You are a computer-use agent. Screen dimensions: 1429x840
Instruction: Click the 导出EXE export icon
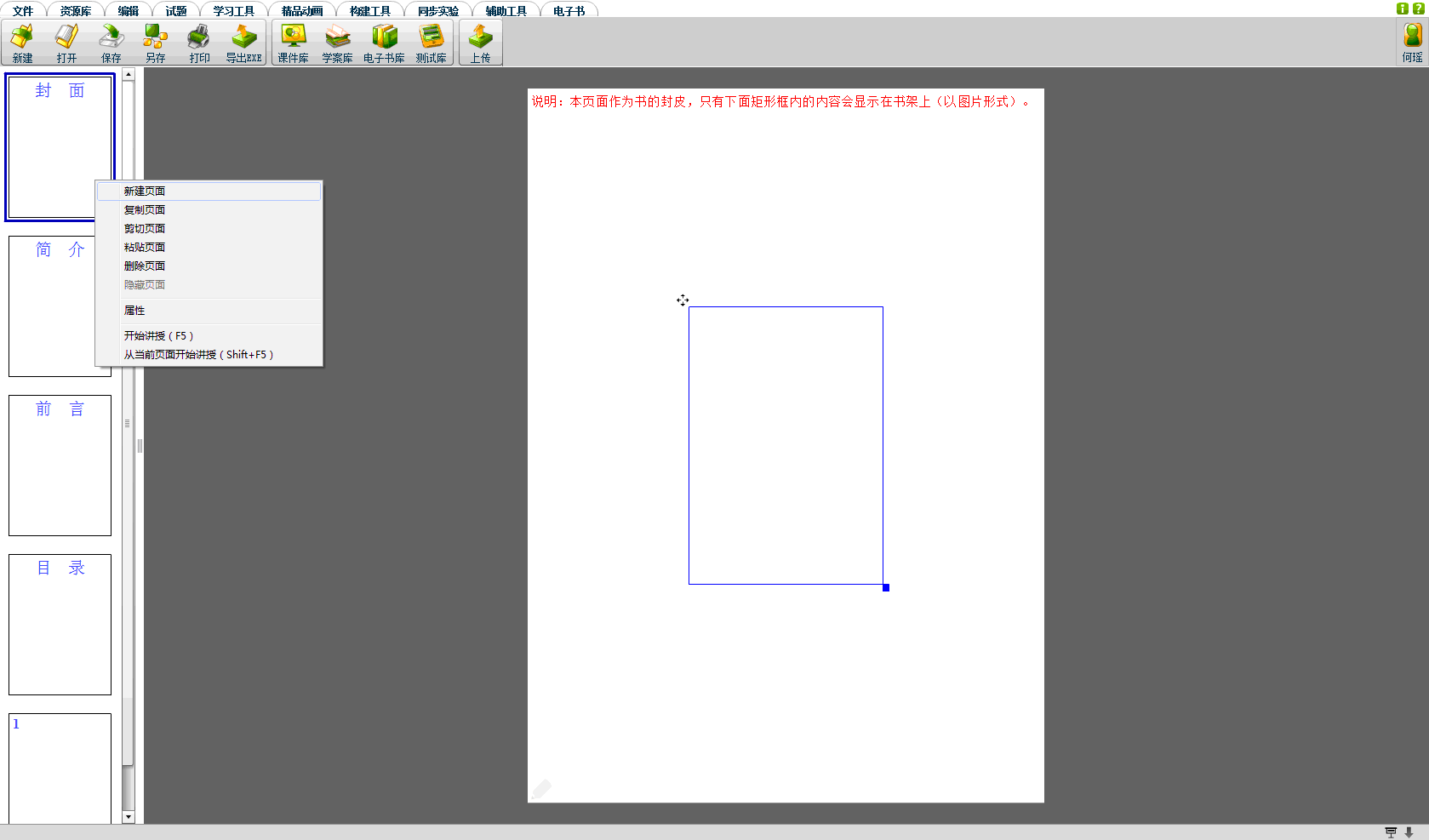(x=244, y=43)
